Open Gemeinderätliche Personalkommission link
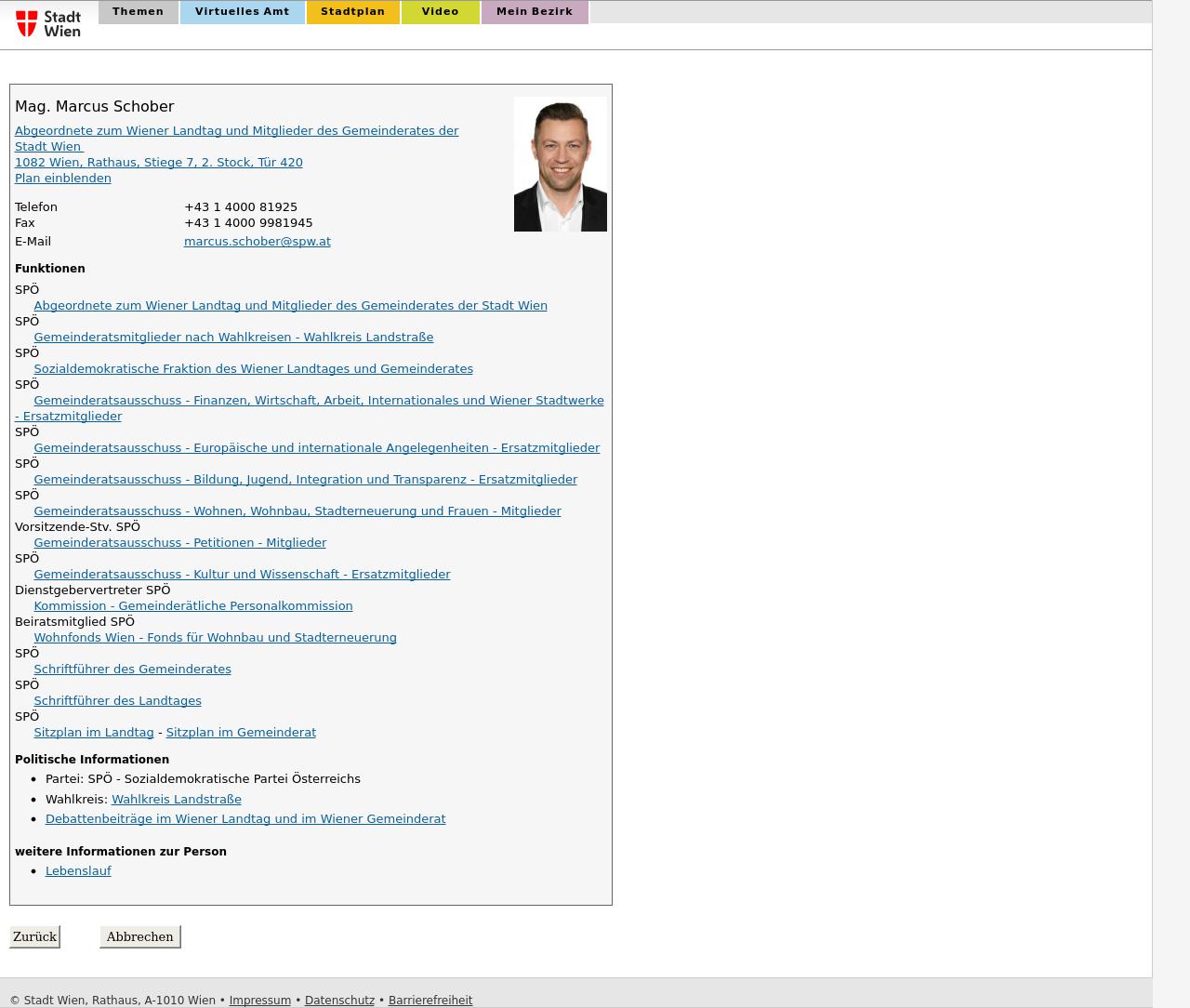The image size is (1190, 1008). (193, 605)
